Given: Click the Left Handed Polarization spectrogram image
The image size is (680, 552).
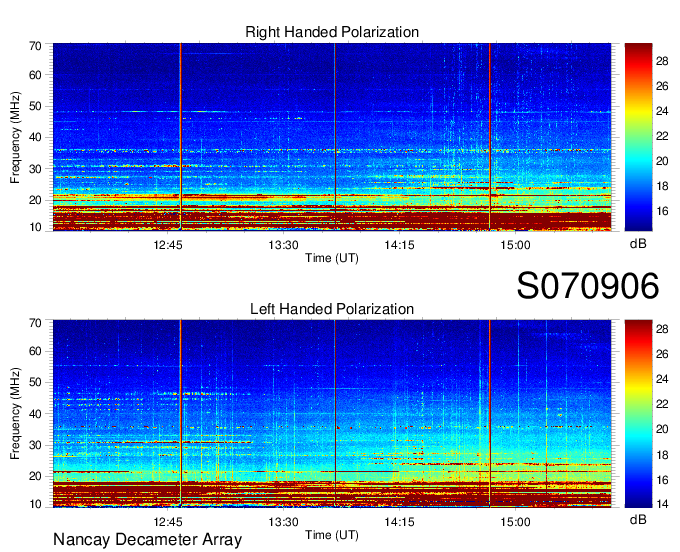Looking at the screenshot, I should (332, 414).
